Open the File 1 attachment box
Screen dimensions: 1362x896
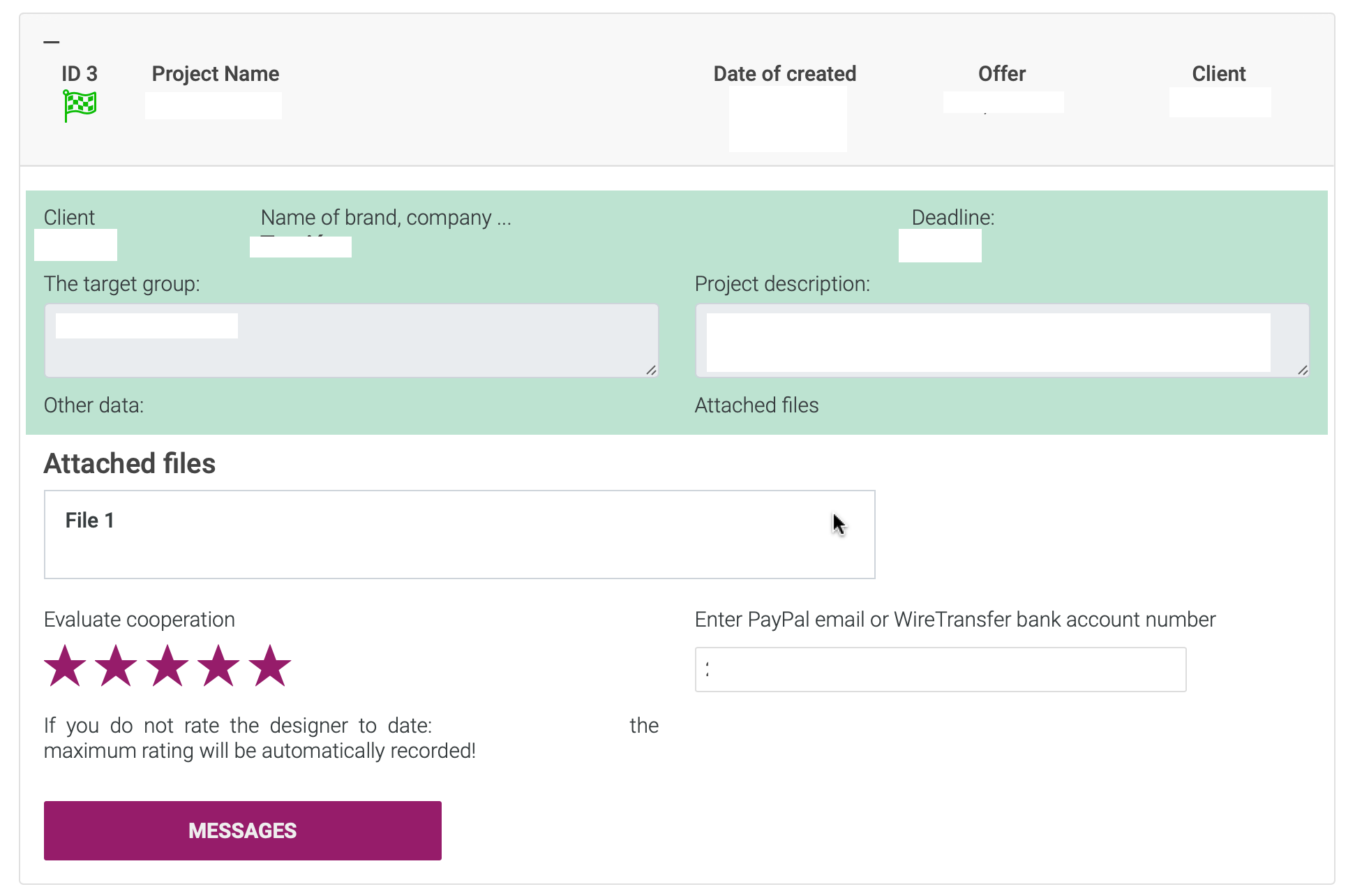click(460, 535)
